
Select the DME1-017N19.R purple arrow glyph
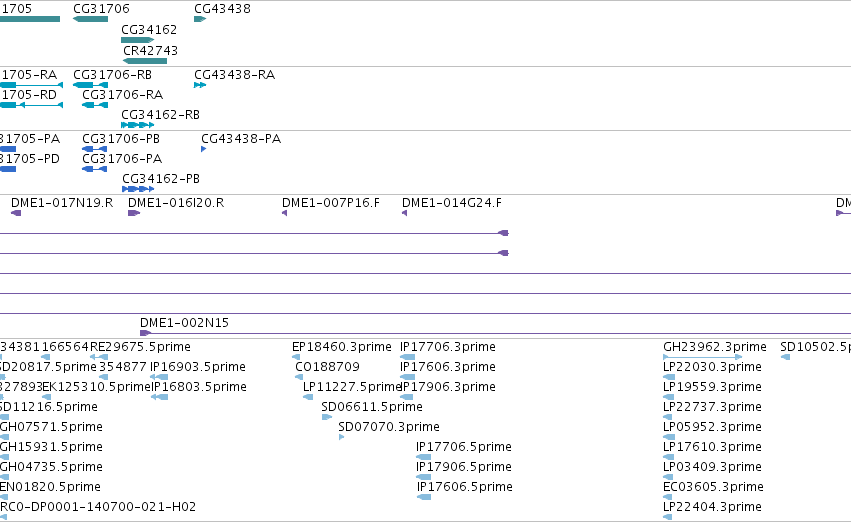tap(16, 213)
